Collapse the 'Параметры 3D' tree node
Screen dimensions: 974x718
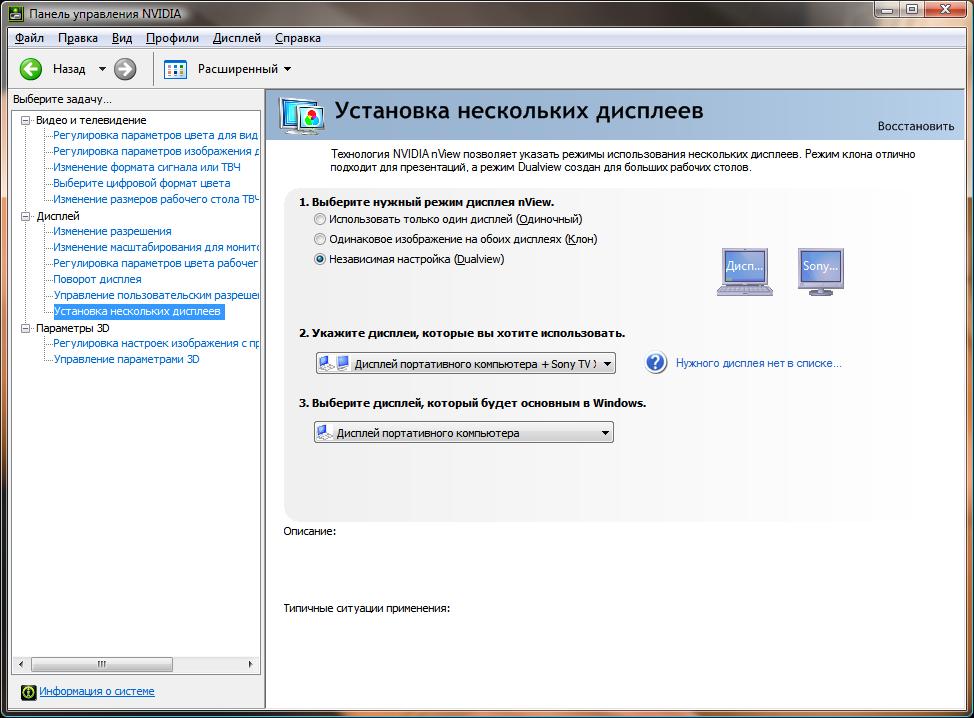coord(25,328)
